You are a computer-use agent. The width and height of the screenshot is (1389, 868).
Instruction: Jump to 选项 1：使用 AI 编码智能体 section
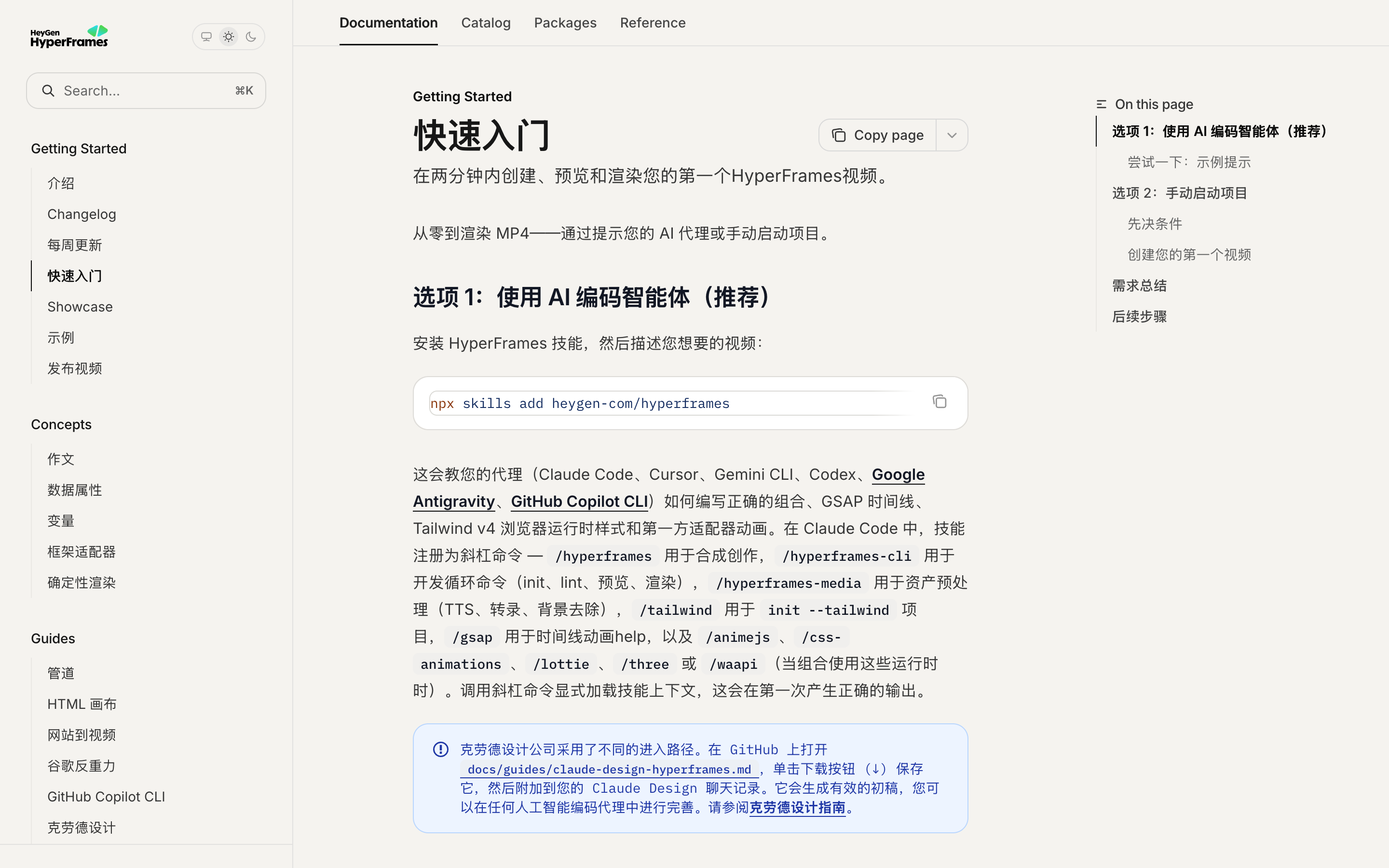[1219, 132]
